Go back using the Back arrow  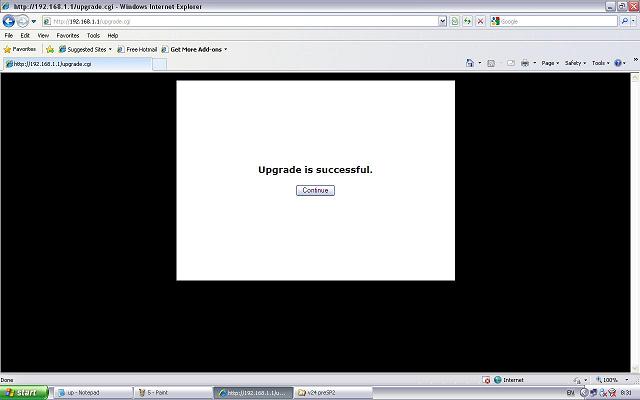coord(9,21)
